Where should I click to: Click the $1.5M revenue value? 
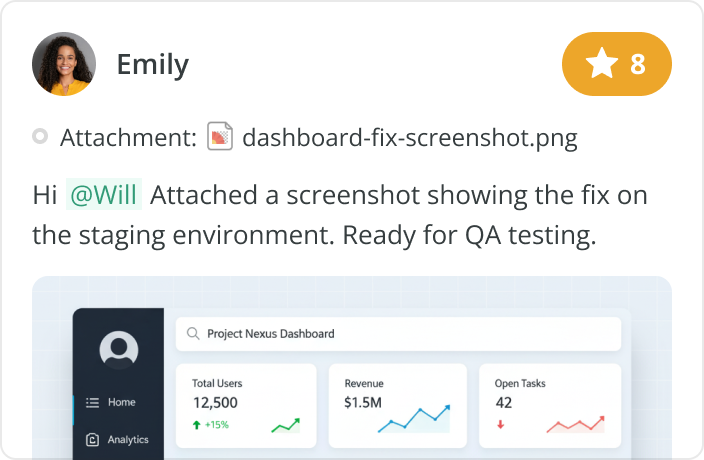(x=363, y=403)
